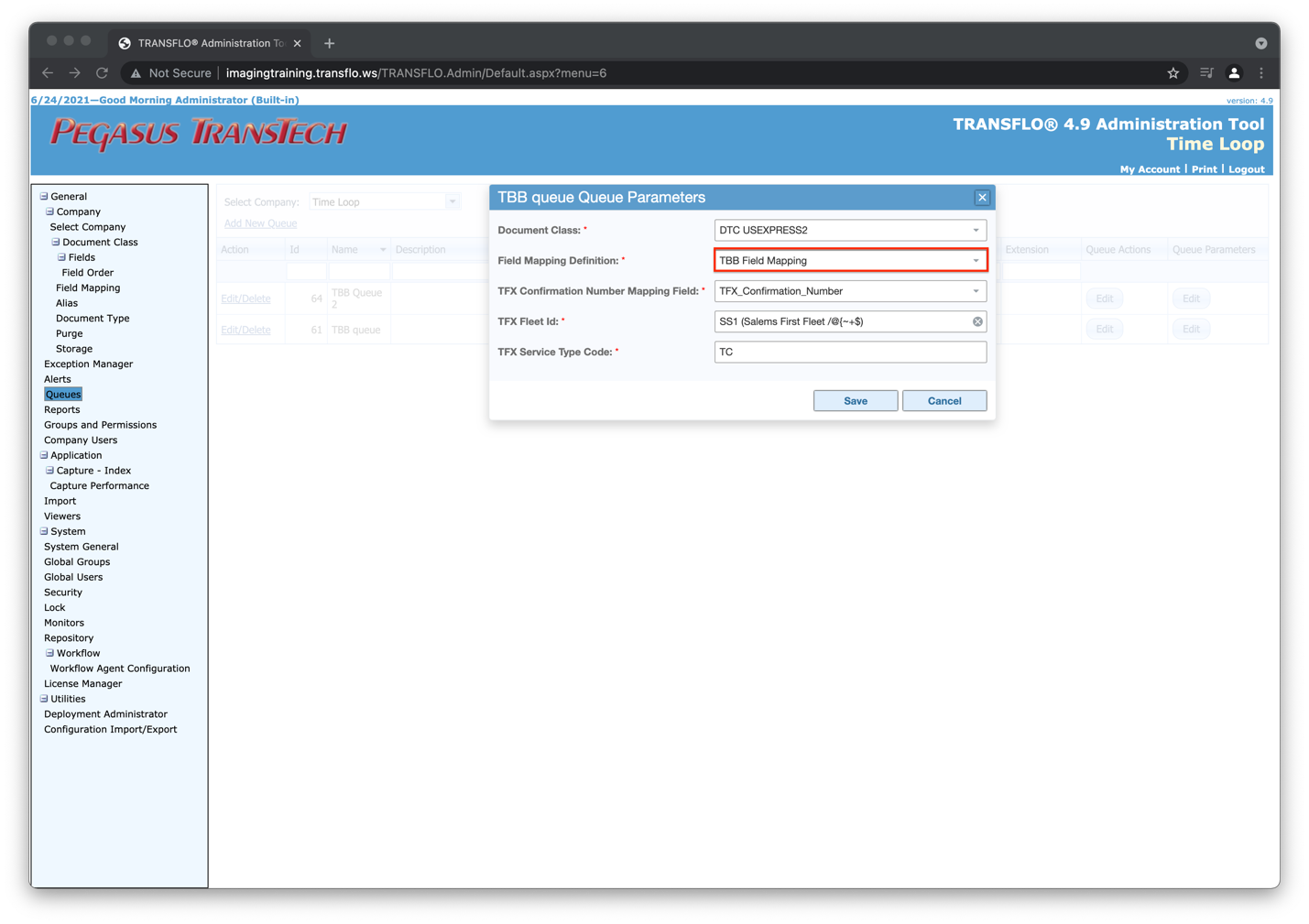Image resolution: width=1309 pixels, height=924 pixels.
Task: Open the browser profile menu
Action: click(1234, 73)
